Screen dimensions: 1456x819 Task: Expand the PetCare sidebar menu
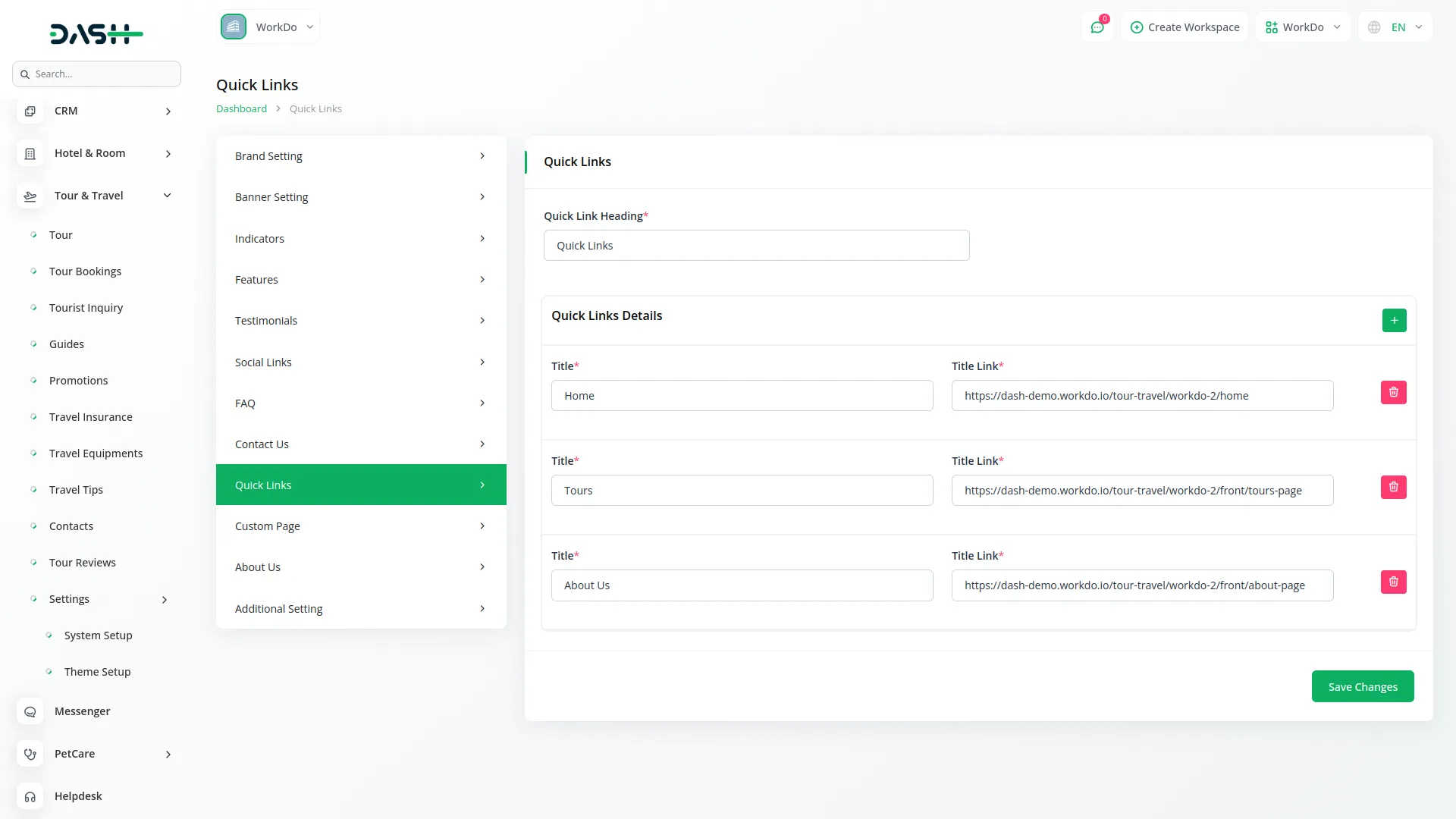point(168,754)
